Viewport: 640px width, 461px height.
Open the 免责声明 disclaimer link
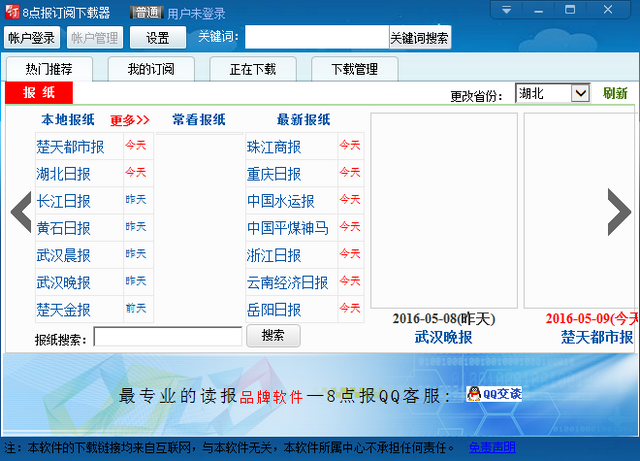click(x=492, y=447)
